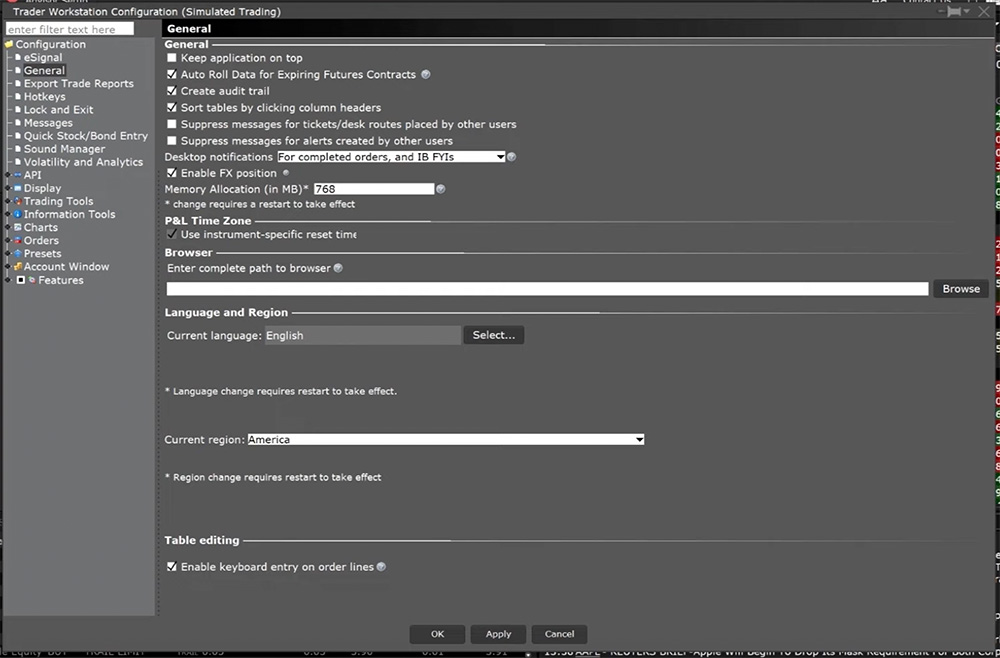Click the filter text search field
Image resolution: width=1000 pixels, height=658 pixels.
pos(69,30)
